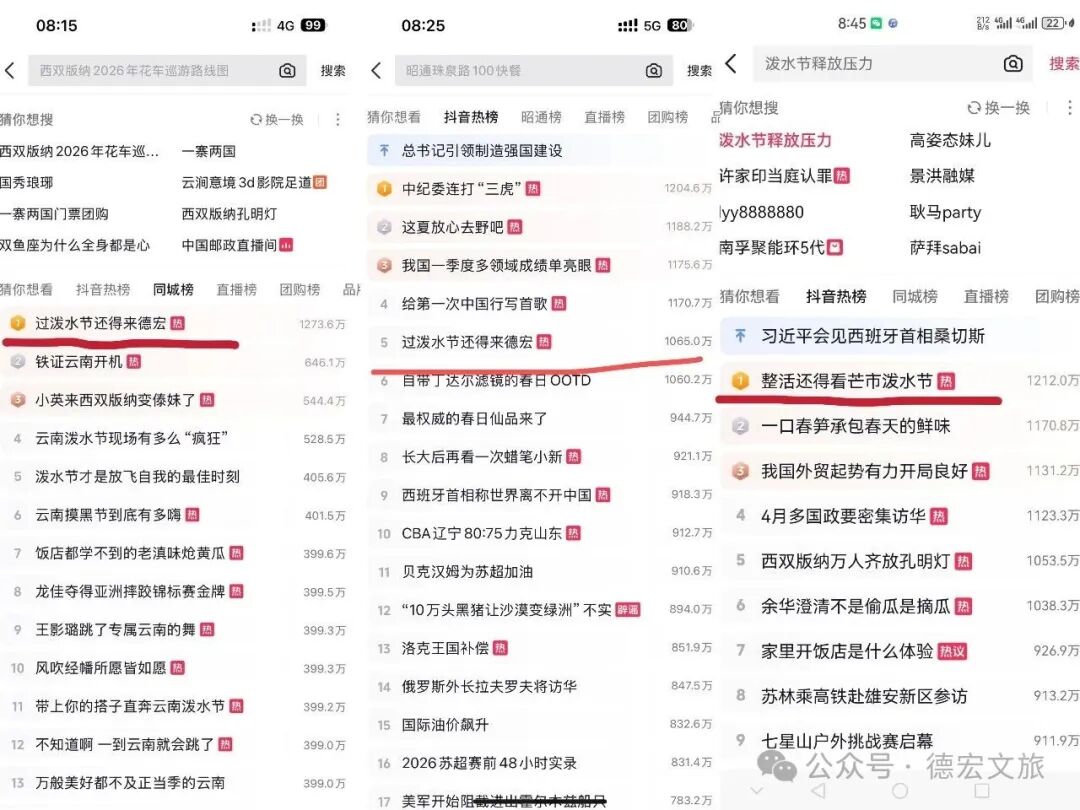Image resolution: width=1080 pixels, height=810 pixels.
Task: Open CBA辽宁80:75力克山东 entry
Action: (541, 533)
